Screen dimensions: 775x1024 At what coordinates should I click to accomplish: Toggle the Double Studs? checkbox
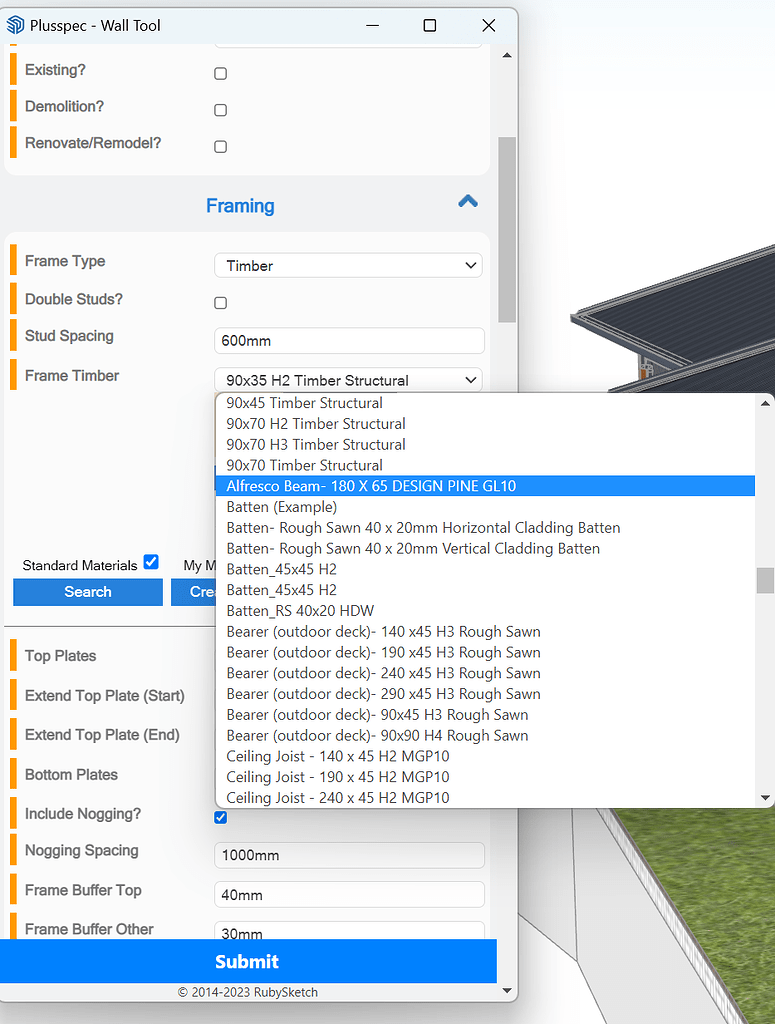pos(221,303)
